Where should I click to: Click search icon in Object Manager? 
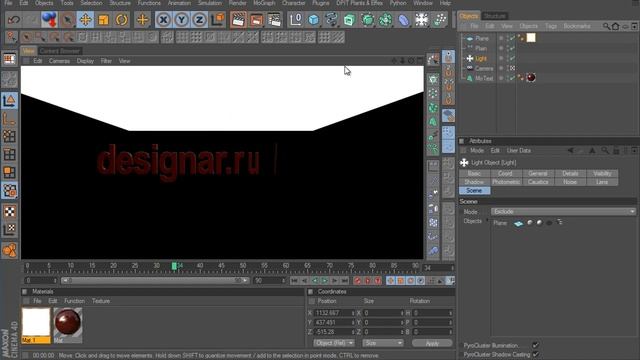click(606, 26)
